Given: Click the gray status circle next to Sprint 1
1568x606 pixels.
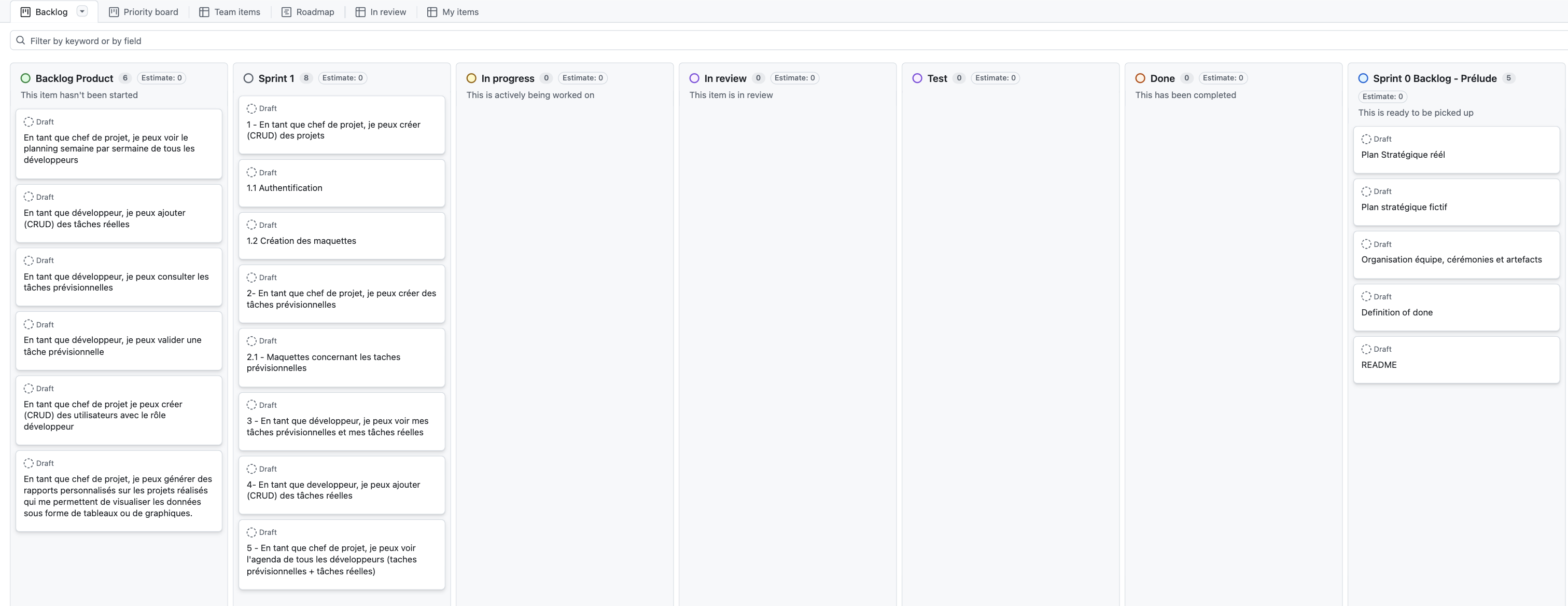Looking at the screenshot, I should tap(248, 78).
